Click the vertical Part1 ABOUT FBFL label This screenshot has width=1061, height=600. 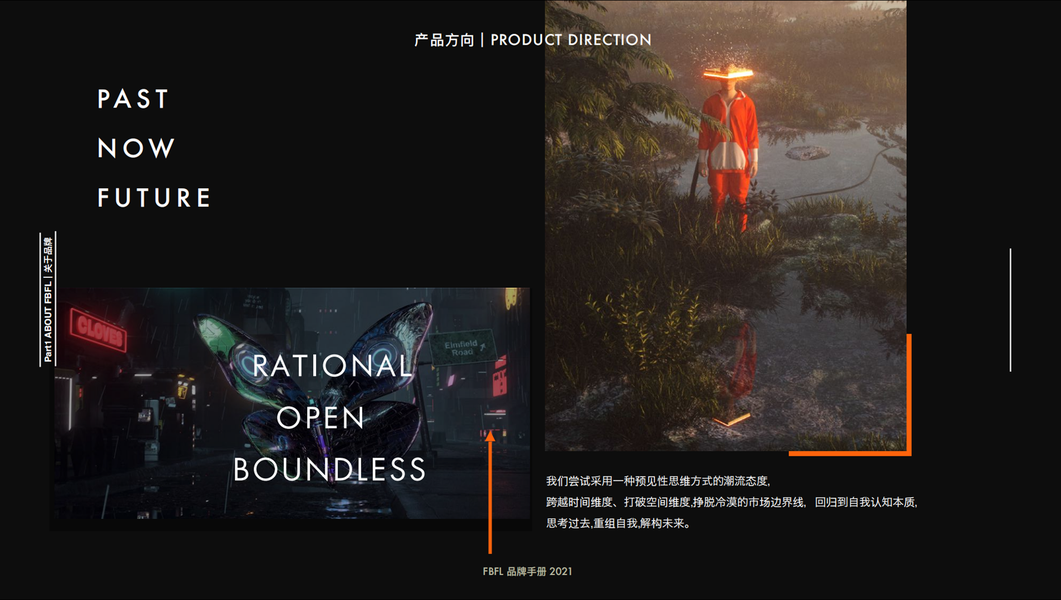pyautogui.click(x=48, y=300)
